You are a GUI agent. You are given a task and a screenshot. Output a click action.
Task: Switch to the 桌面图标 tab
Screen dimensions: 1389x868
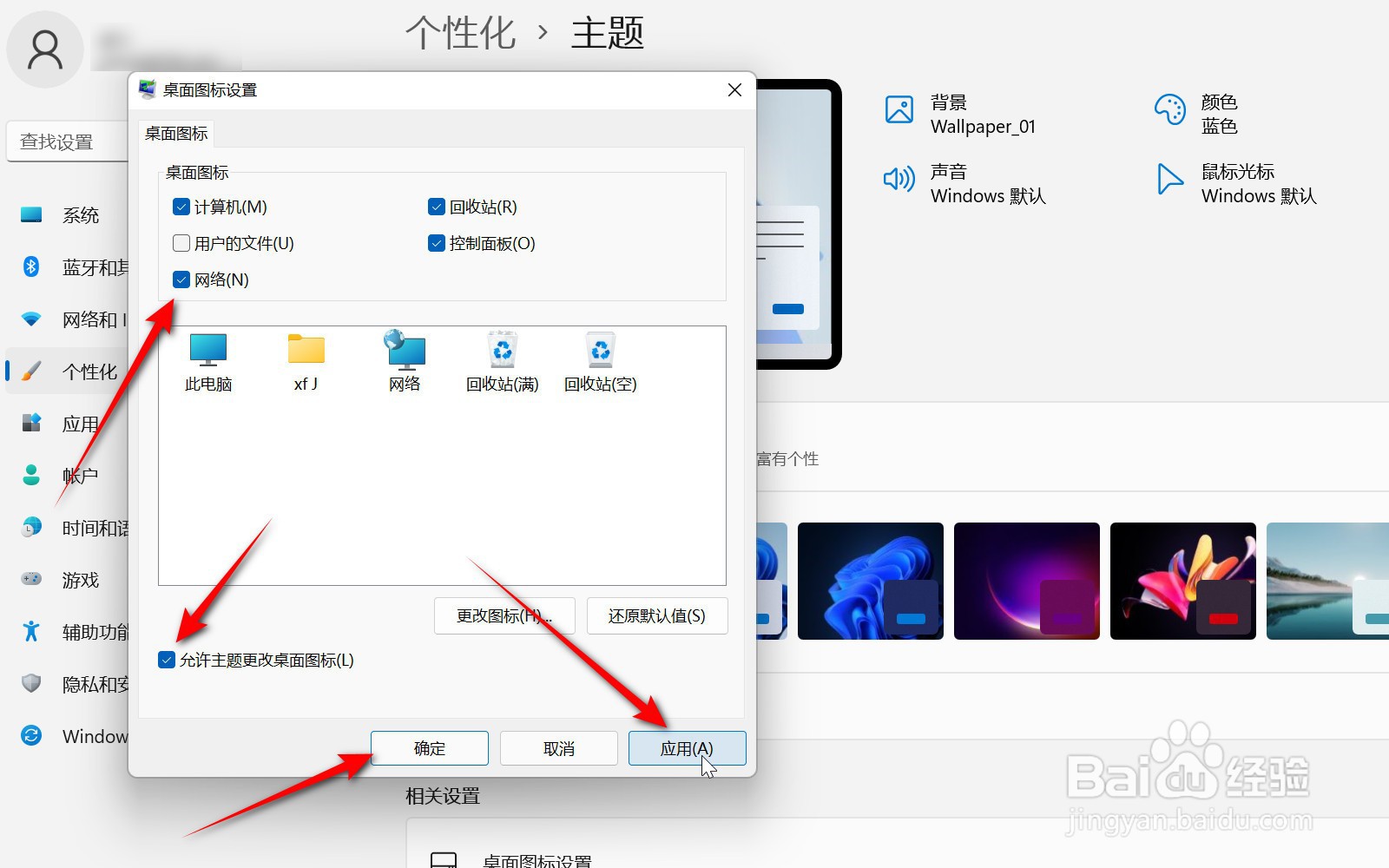point(176,134)
